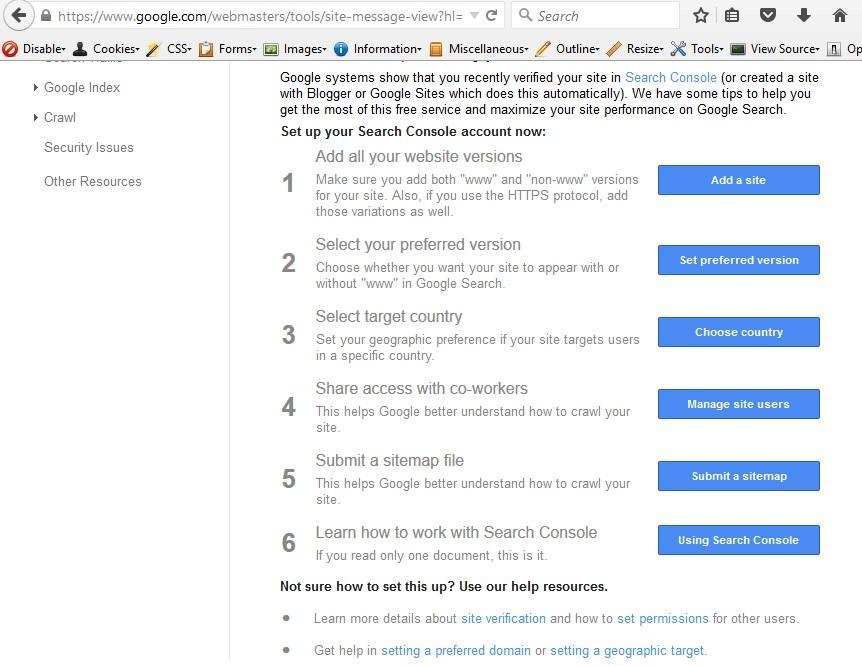862x666 pixels.
Task: Click the Images picture icon
Action: click(270, 49)
